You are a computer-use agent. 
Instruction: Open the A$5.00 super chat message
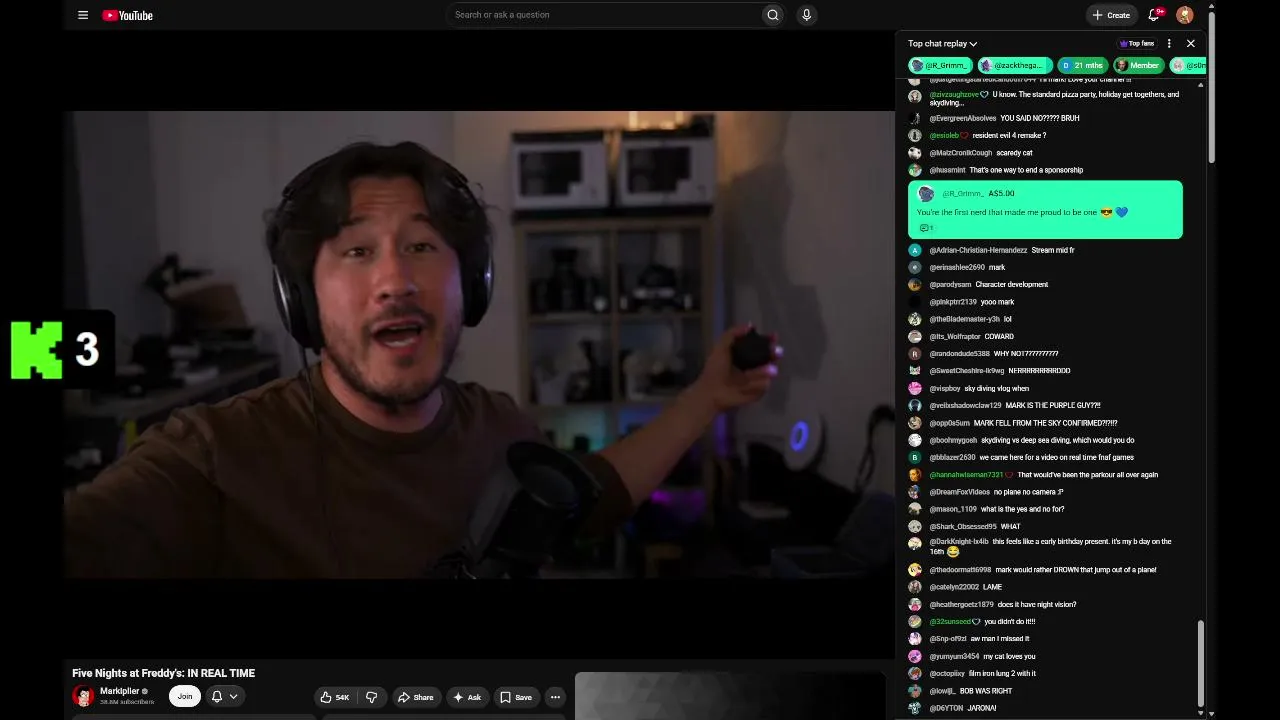click(x=1045, y=210)
